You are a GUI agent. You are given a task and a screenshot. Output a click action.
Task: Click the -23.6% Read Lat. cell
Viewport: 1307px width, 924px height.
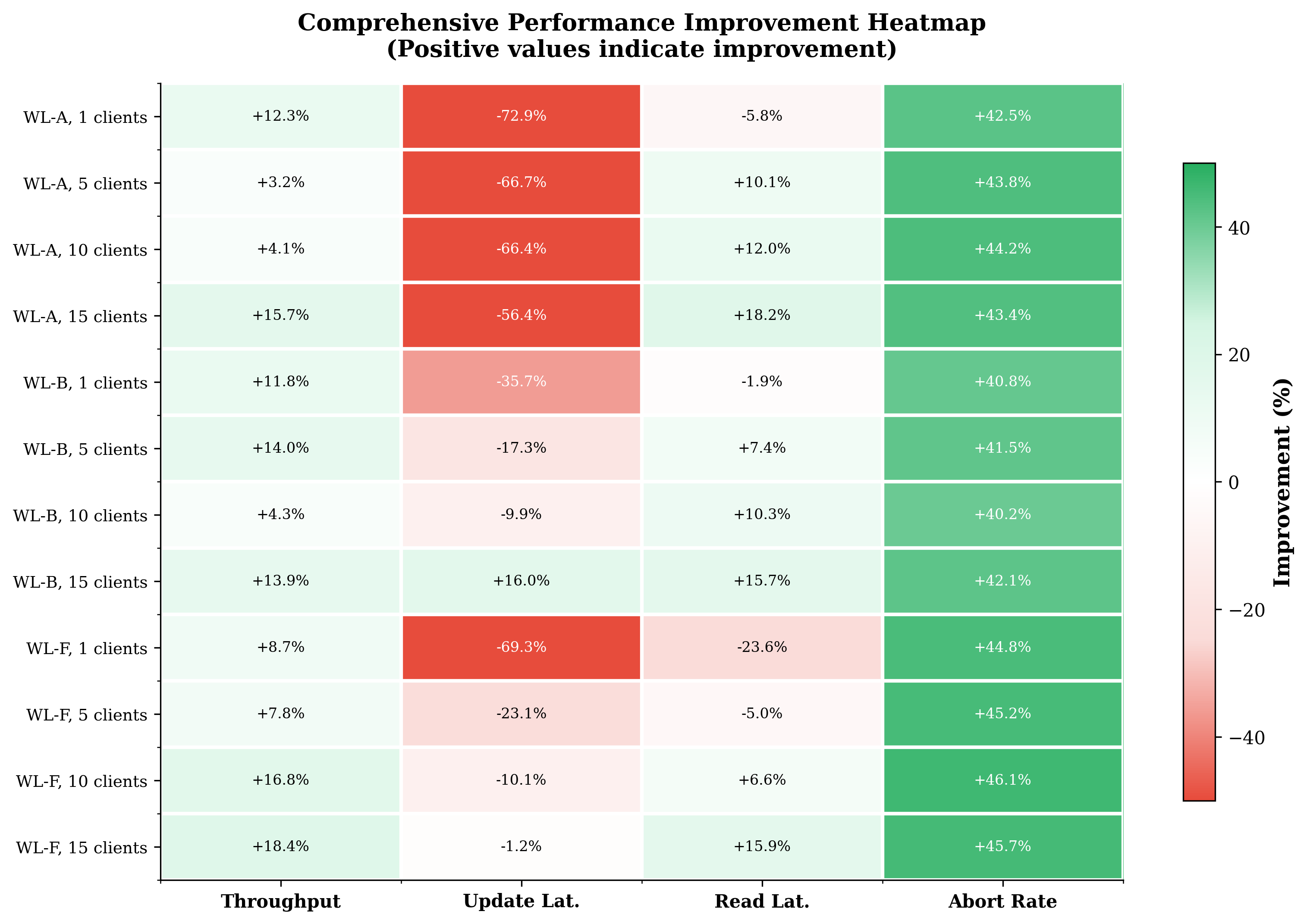point(762,648)
